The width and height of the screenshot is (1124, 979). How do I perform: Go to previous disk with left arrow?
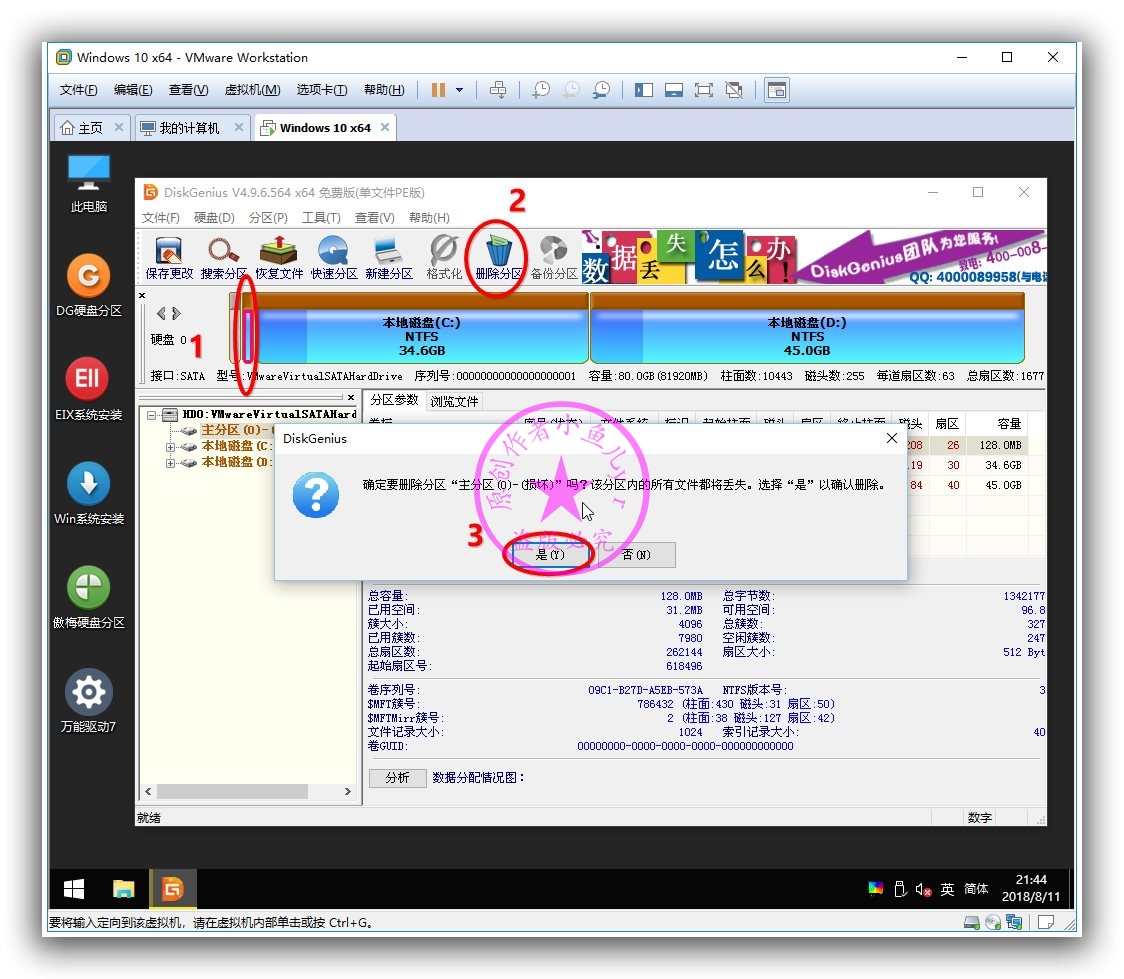[161, 313]
